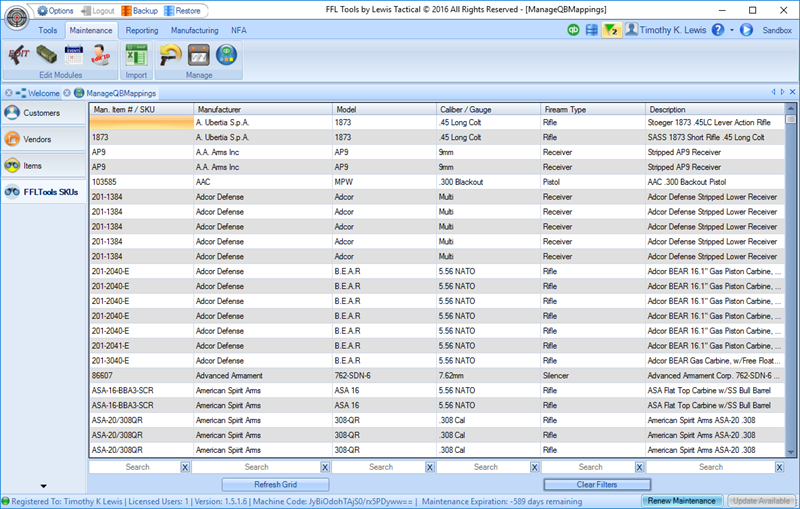Switch to the NFA ribbon tab
The image size is (800, 509).
tap(239, 31)
